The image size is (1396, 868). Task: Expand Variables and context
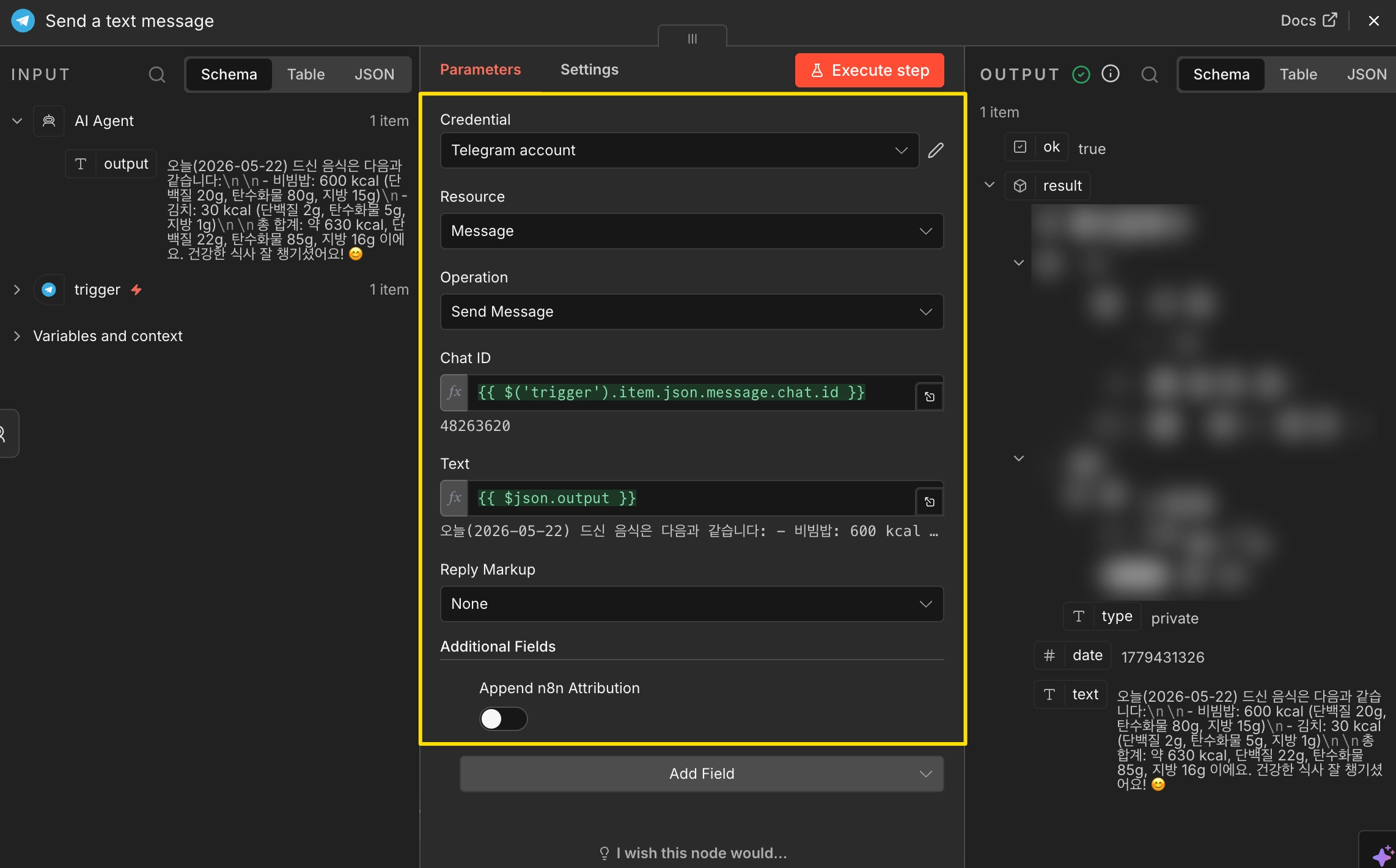click(17, 336)
